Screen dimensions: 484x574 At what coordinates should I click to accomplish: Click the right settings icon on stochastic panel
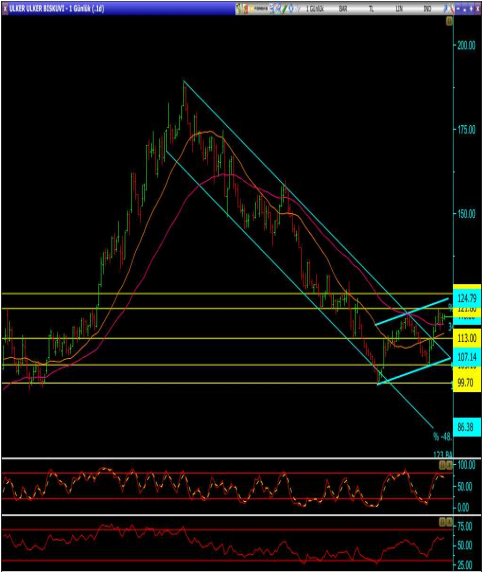click(449, 466)
